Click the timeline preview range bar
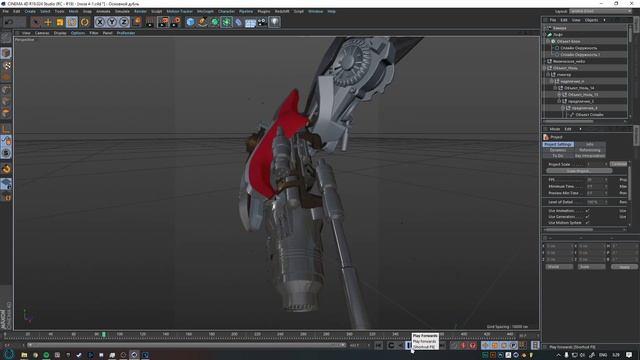Screen dimensions: 640x360 click(187, 345)
